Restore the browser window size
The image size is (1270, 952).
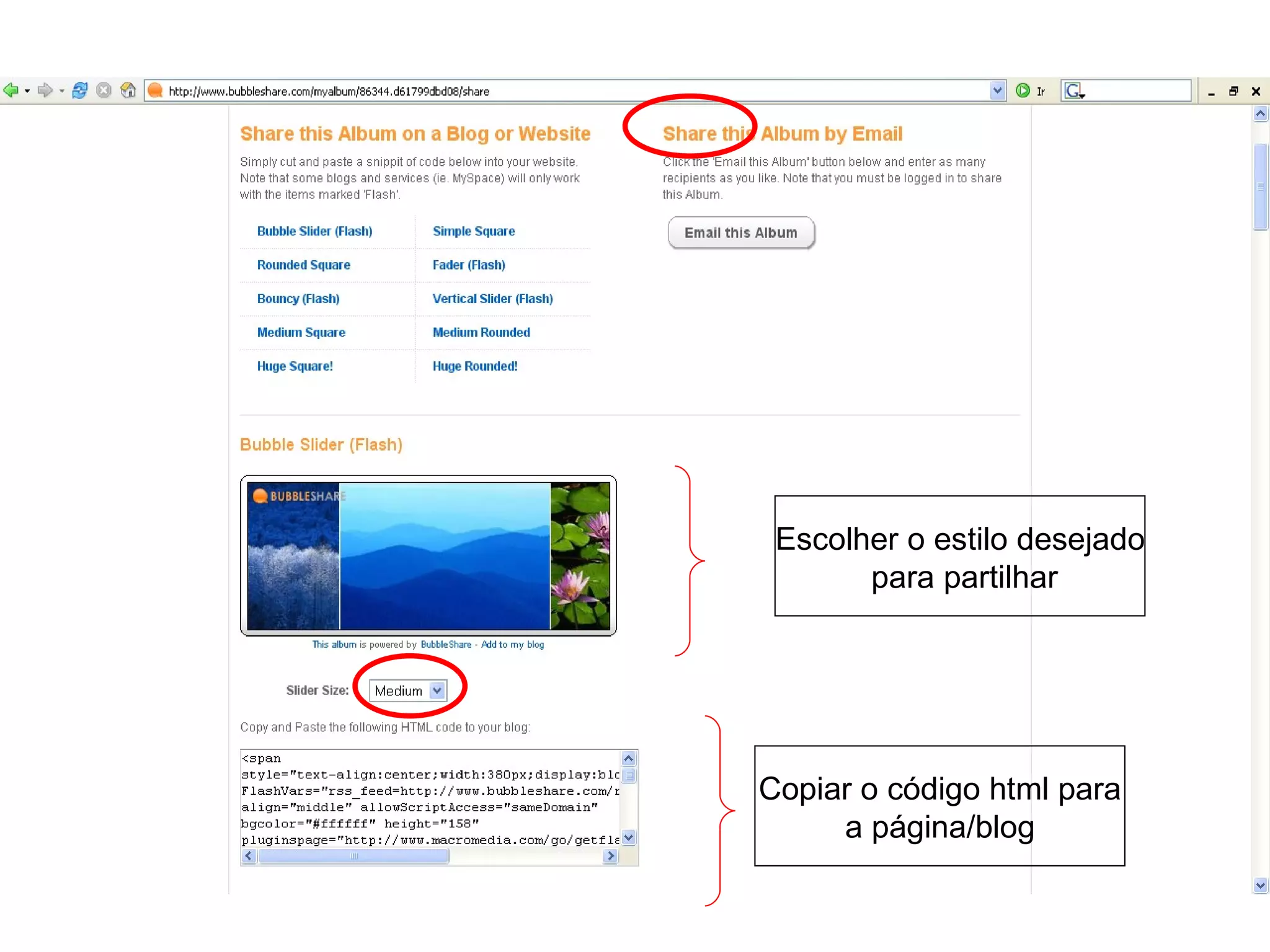pyautogui.click(x=1233, y=91)
